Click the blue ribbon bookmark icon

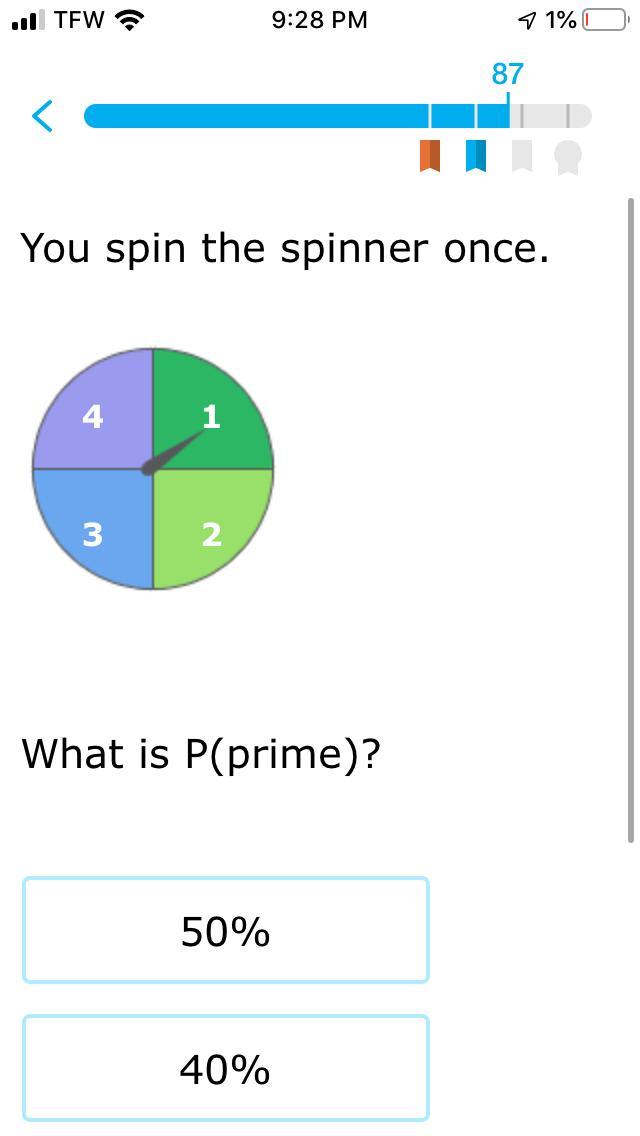[476, 156]
